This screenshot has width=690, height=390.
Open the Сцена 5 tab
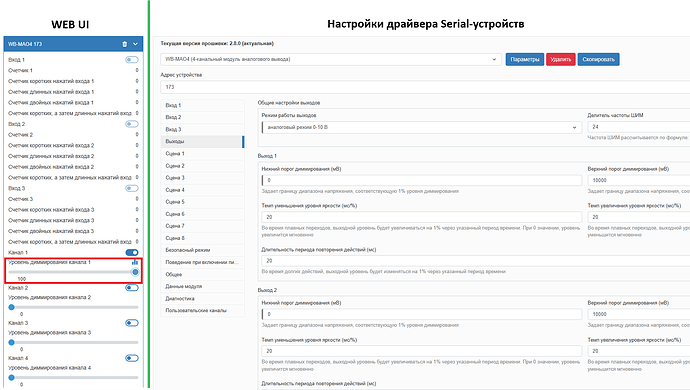202,202
